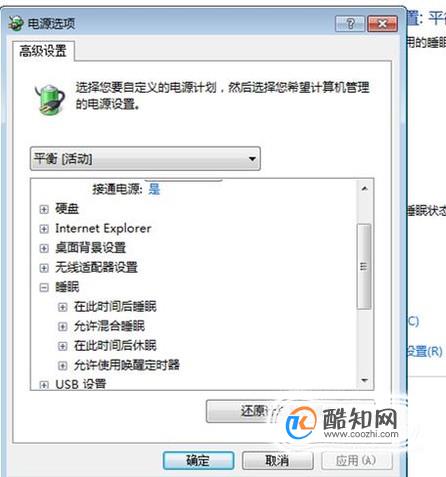Image resolution: width=446 pixels, height=477 pixels.
Task: Click the power options title bar icon
Action: pos(16,23)
